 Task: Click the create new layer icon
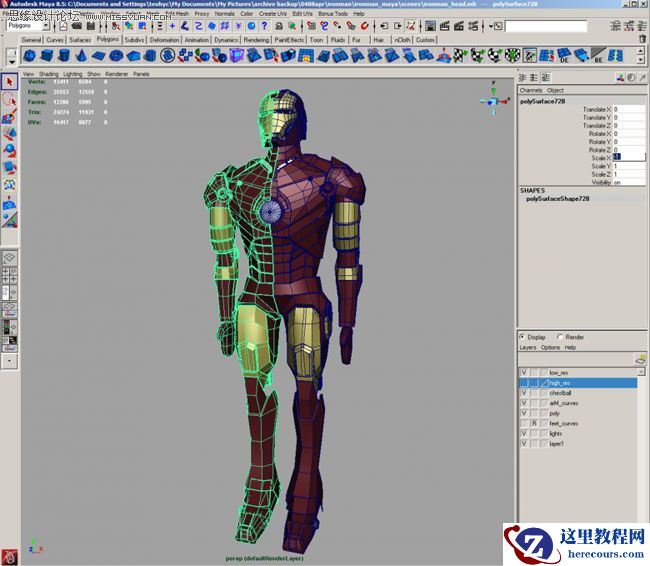640,359
